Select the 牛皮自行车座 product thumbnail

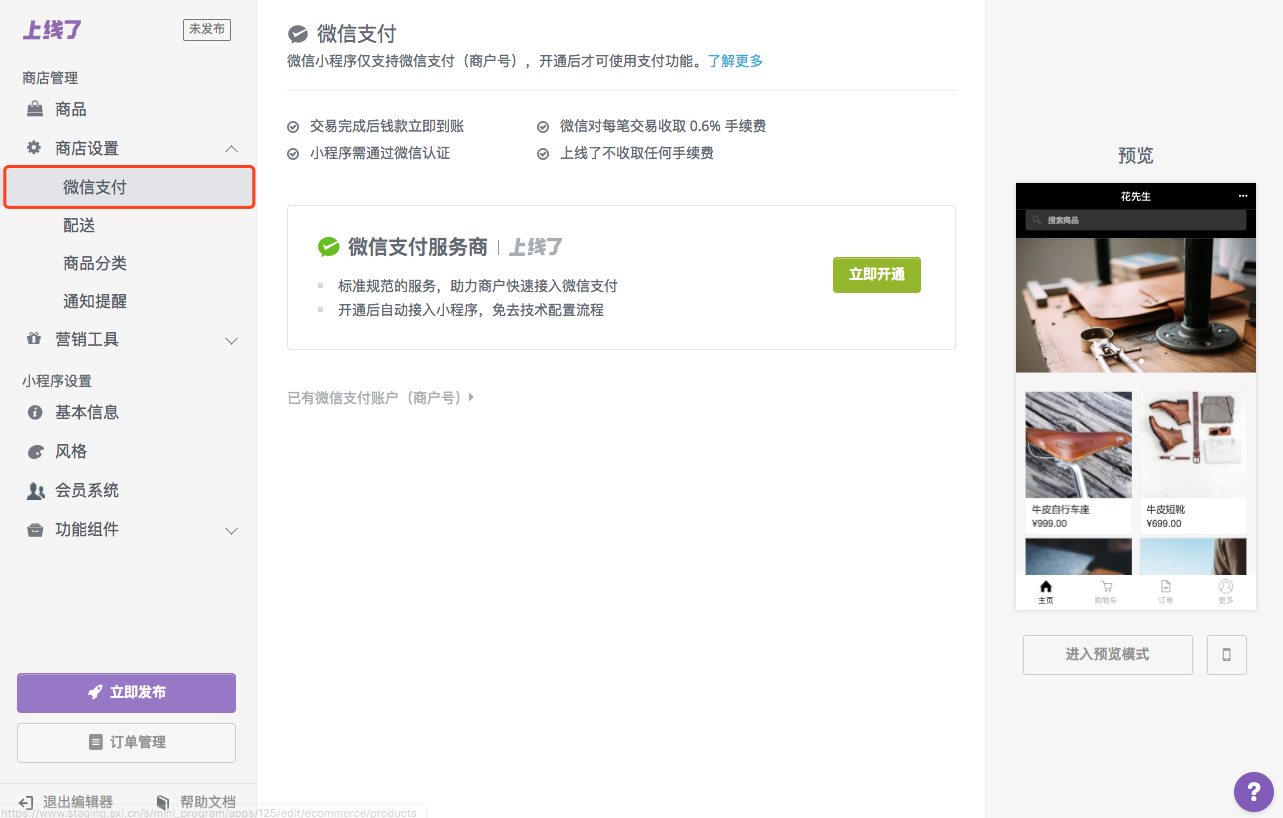1079,445
